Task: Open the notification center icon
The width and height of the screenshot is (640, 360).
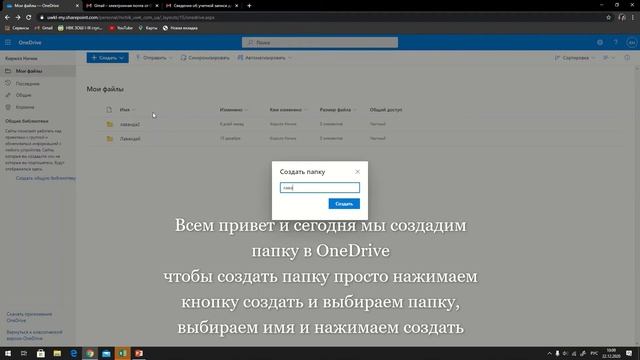Action: point(629,353)
